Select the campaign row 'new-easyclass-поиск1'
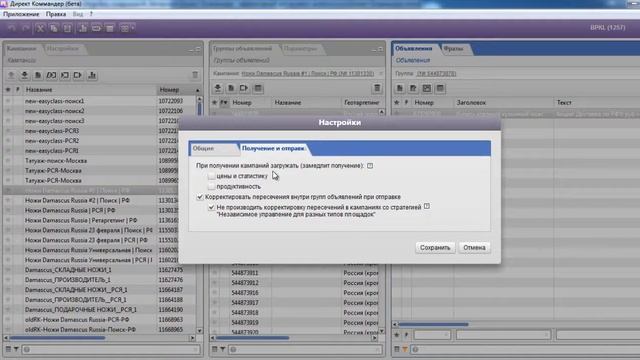 pyautogui.click(x=100, y=101)
